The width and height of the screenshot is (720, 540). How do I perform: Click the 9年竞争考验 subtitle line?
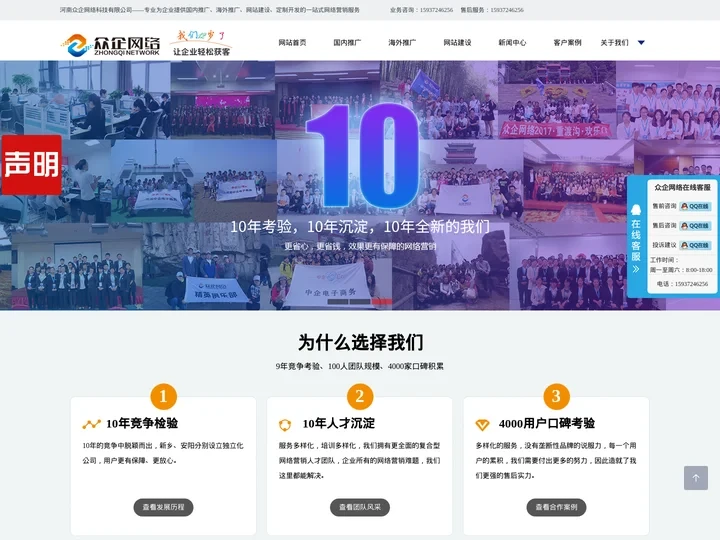coord(360,366)
